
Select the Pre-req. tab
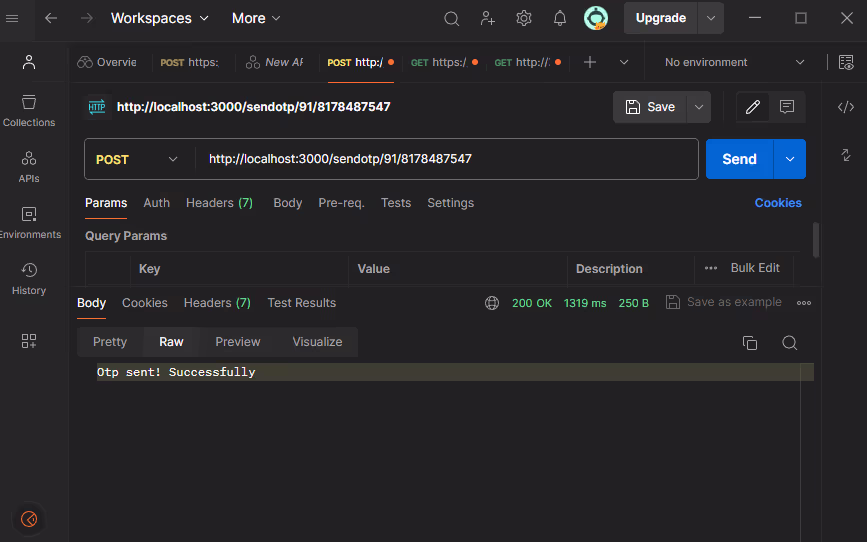341,203
